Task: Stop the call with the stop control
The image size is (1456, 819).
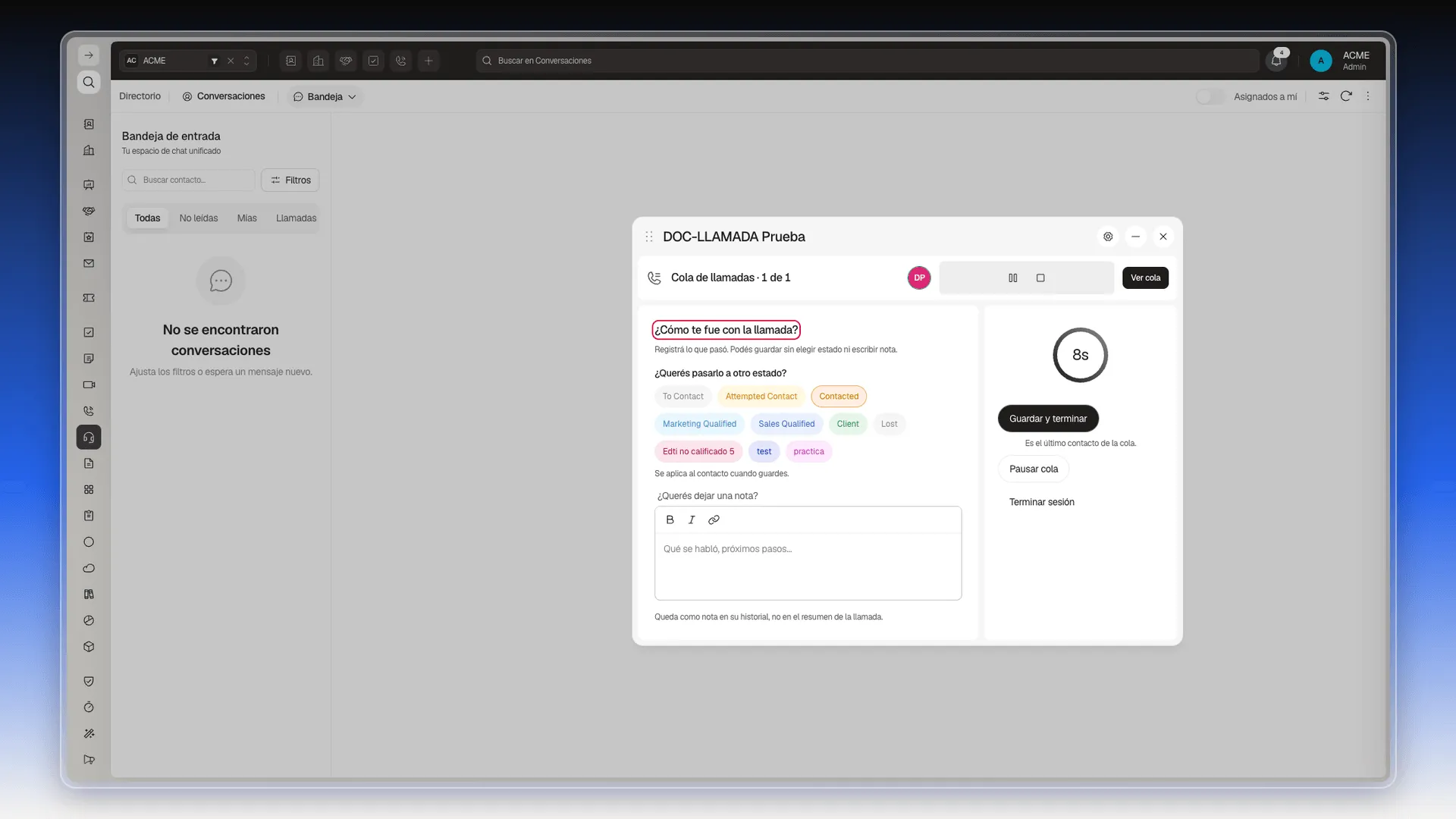Action: coord(1040,278)
